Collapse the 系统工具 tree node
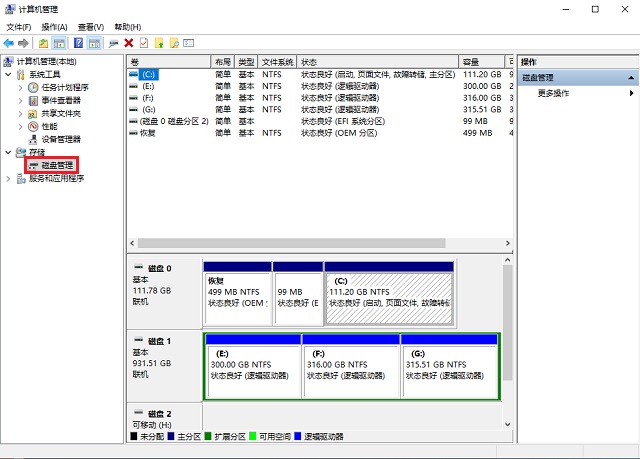 tap(9, 74)
